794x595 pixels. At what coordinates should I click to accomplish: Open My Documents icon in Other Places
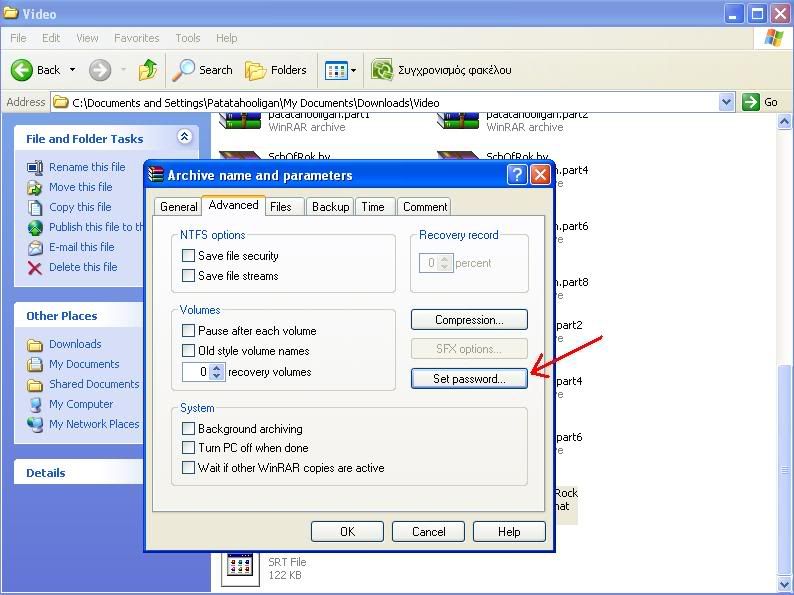pos(35,364)
